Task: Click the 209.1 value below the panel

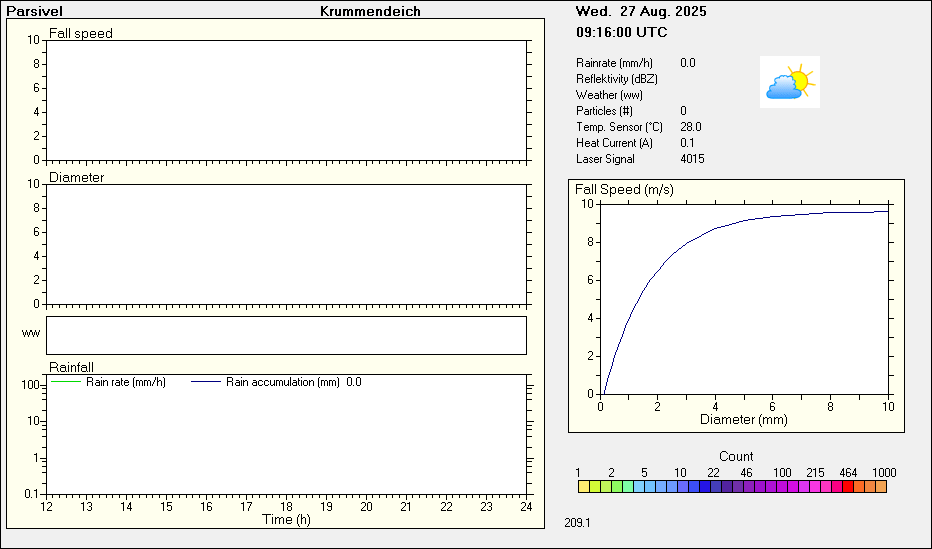Action: point(577,522)
